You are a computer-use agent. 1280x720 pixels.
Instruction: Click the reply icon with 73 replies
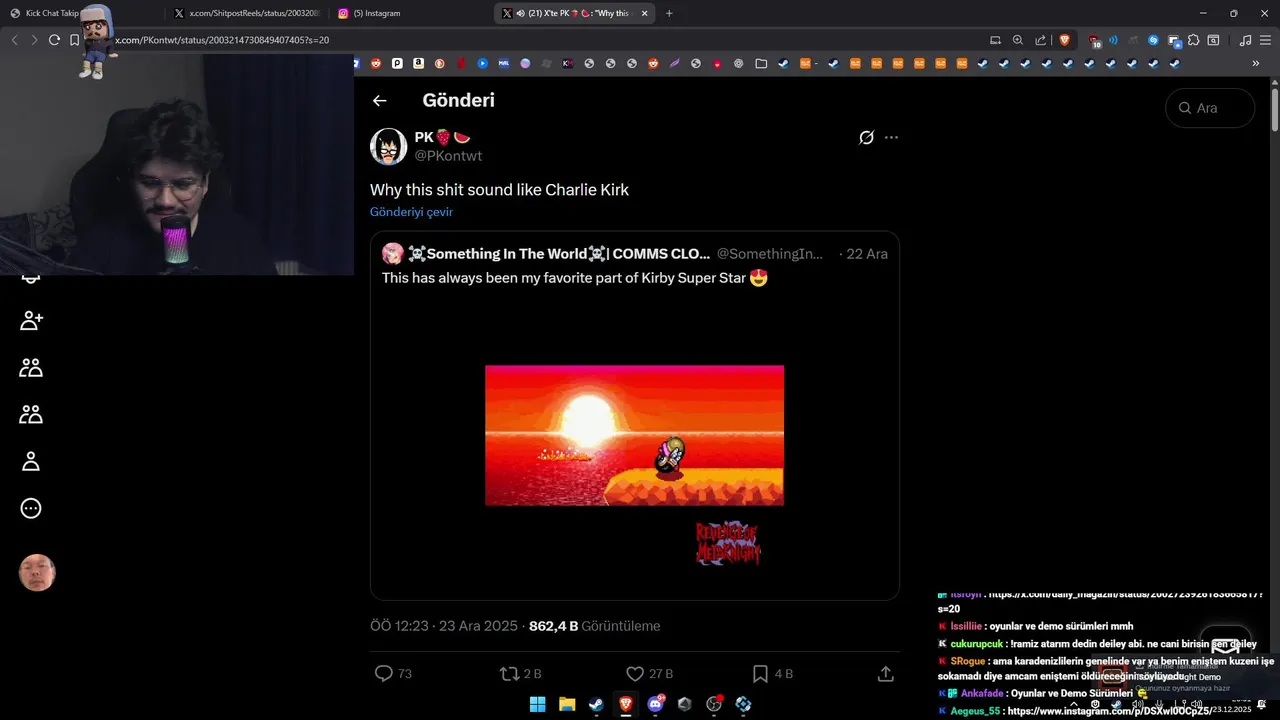(x=383, y=674)
